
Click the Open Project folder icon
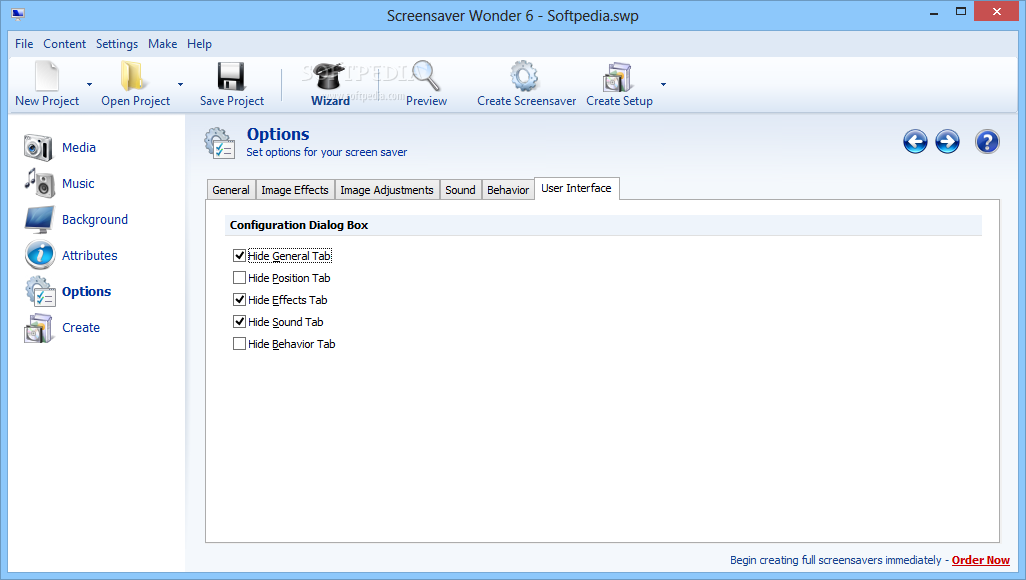click(132, 76)
